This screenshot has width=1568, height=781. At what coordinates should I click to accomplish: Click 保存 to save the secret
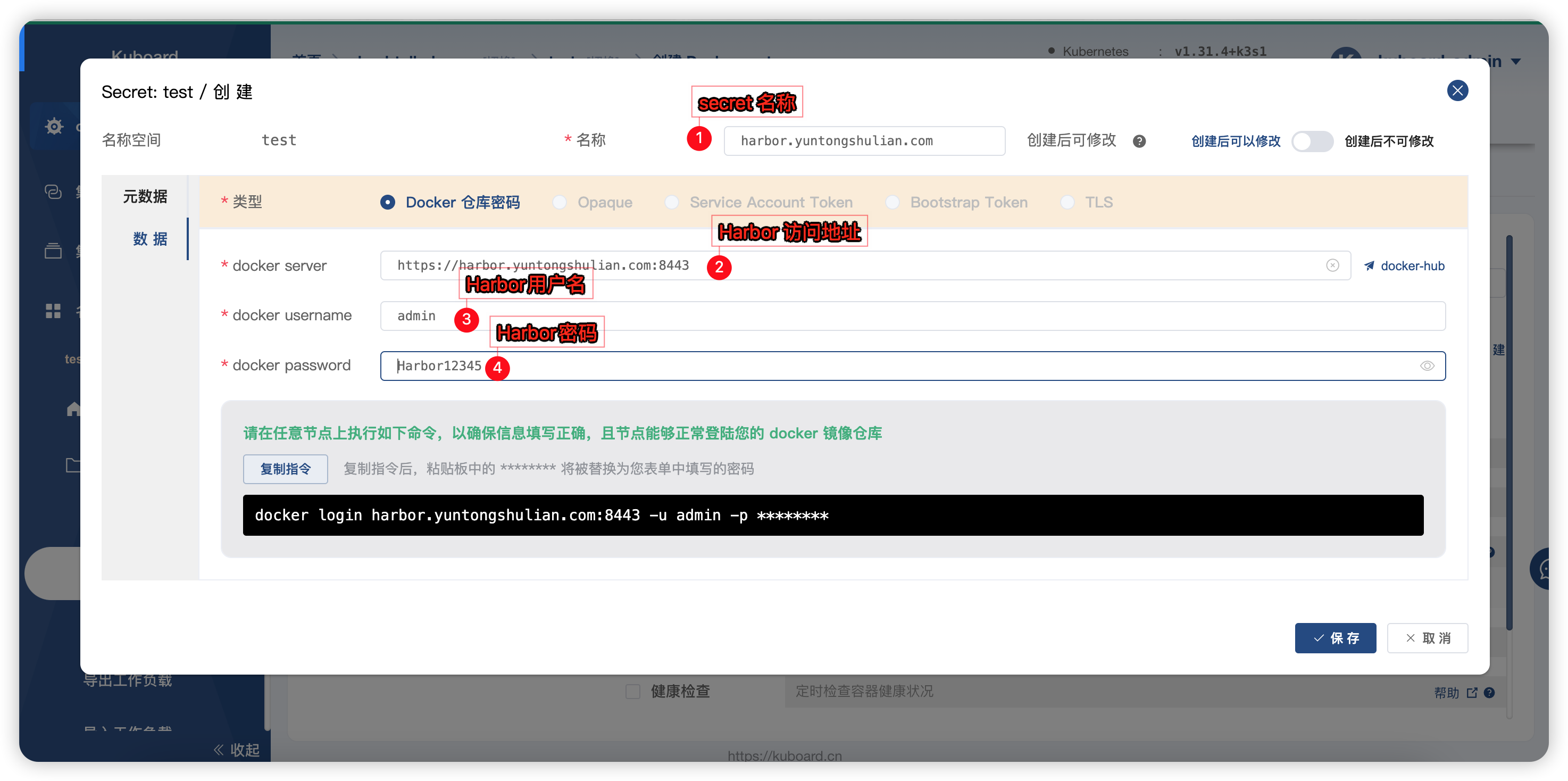[1336, 638]
